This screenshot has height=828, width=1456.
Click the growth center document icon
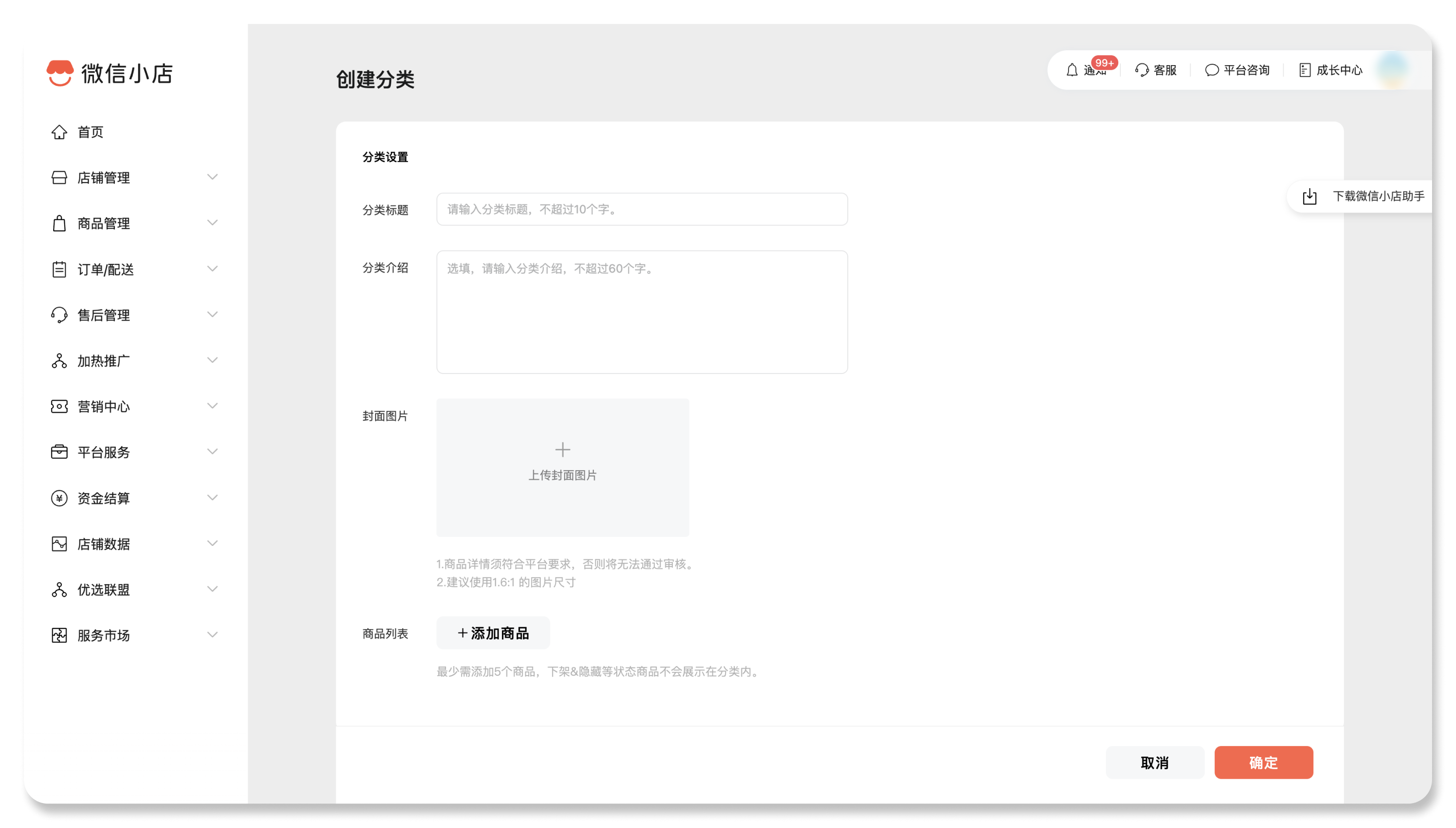(1305, 70)
